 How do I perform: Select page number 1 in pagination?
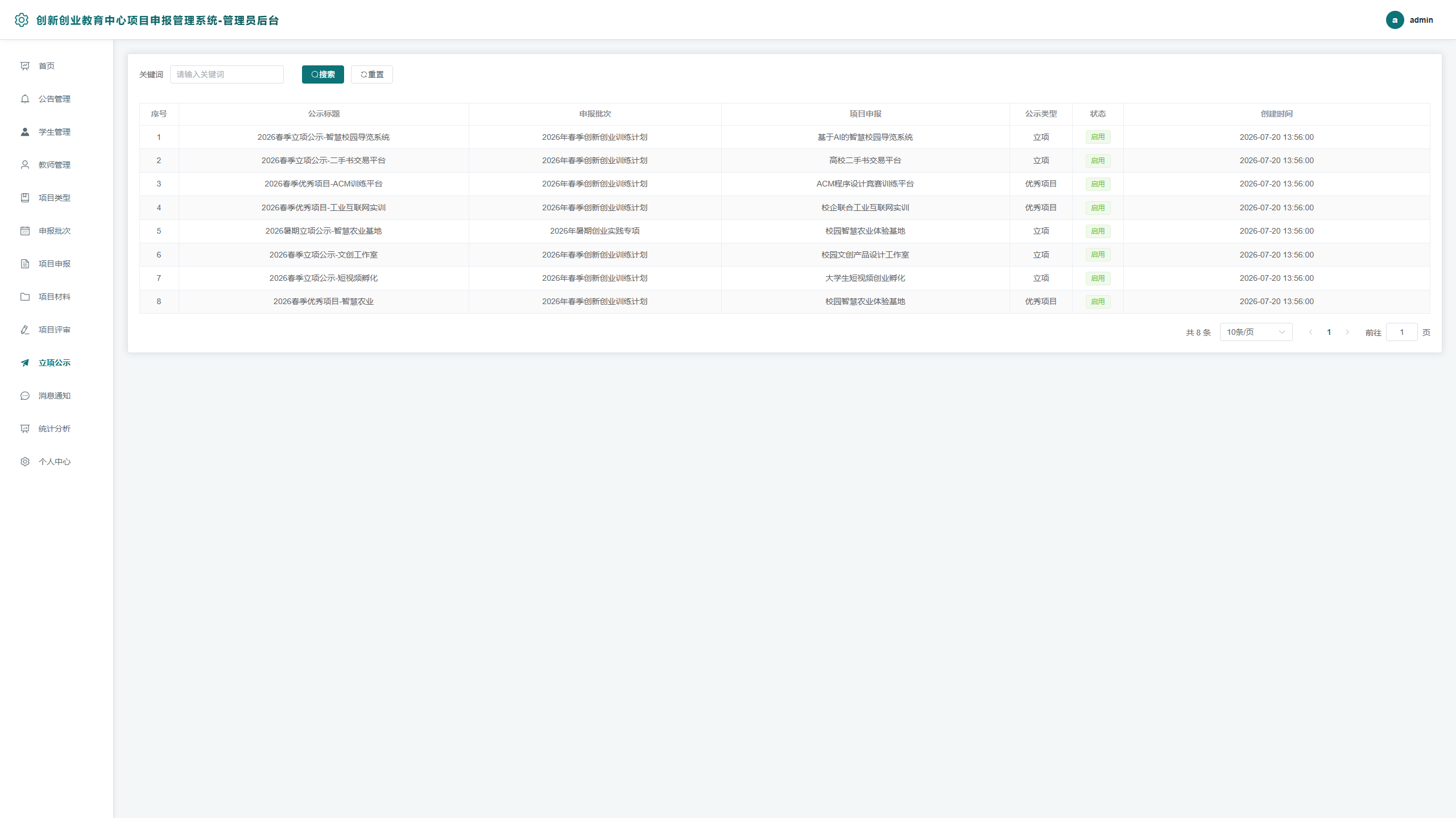click(x=1329, y=332)
